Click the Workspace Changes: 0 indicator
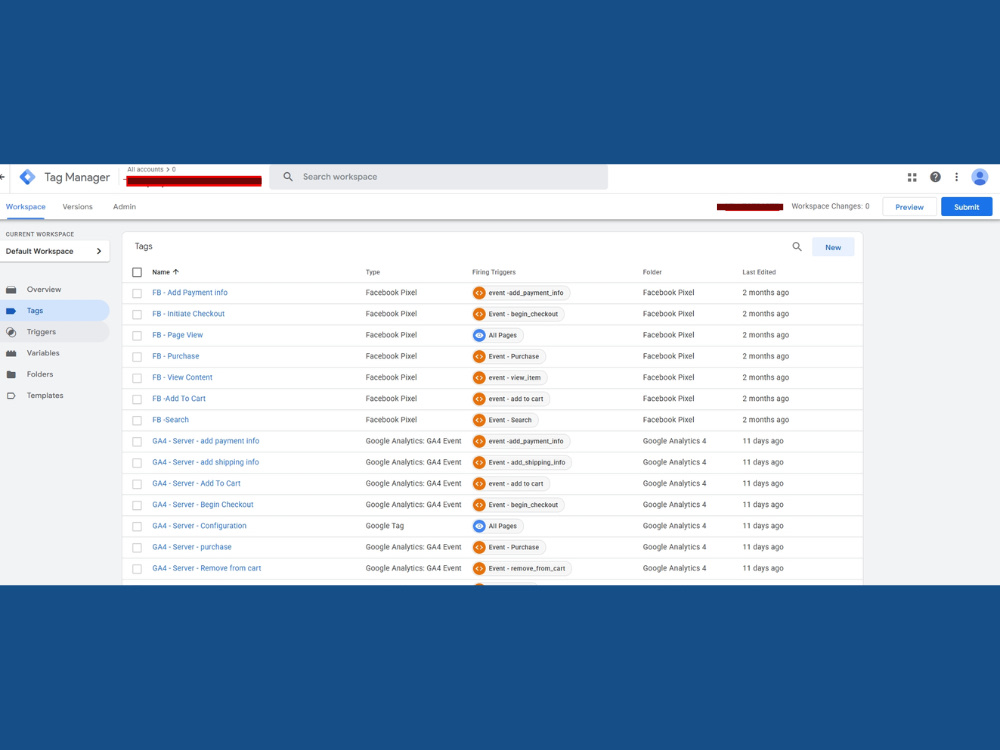Viewport: 1000px width, 750px height. [830, 206]
